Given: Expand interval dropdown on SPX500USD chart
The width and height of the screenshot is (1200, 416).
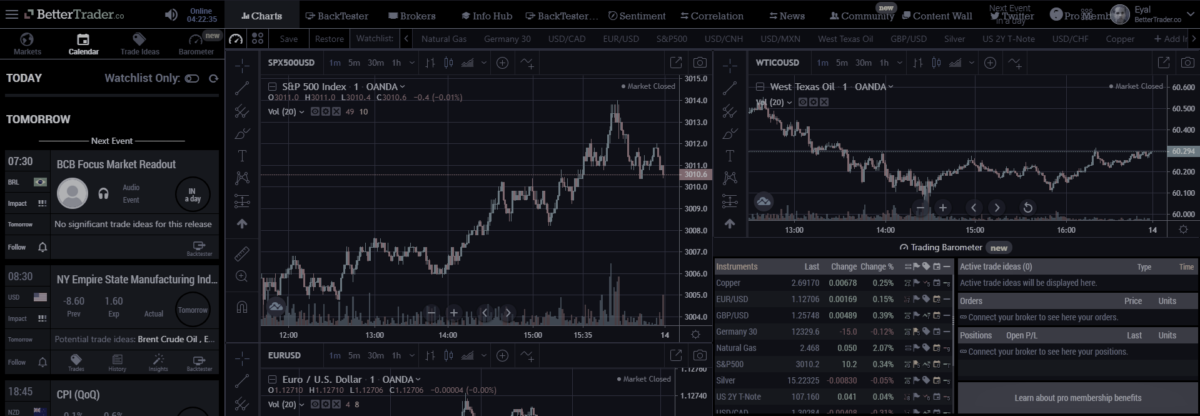Looking at the screenshot, I should [413, 62].
